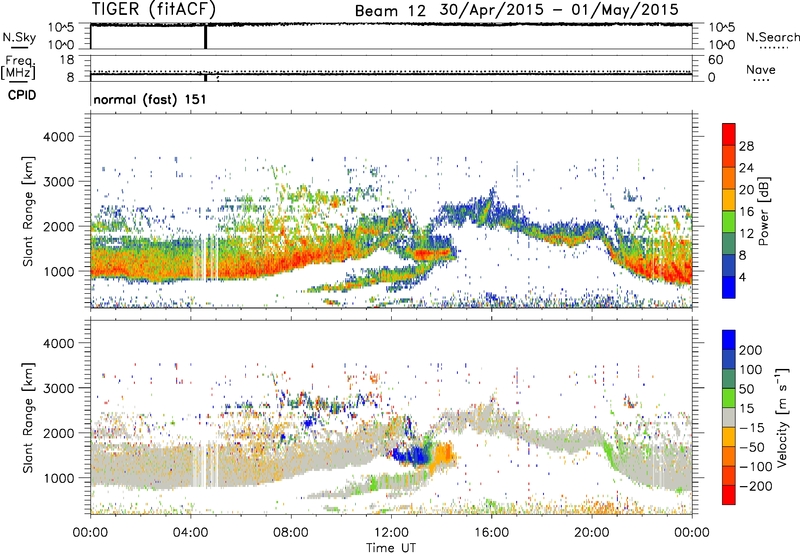Image resolution: width=800 pixels, height=554 pixels.
Task: Click the "N.Search" legend label
Action: tap(773, 37)
